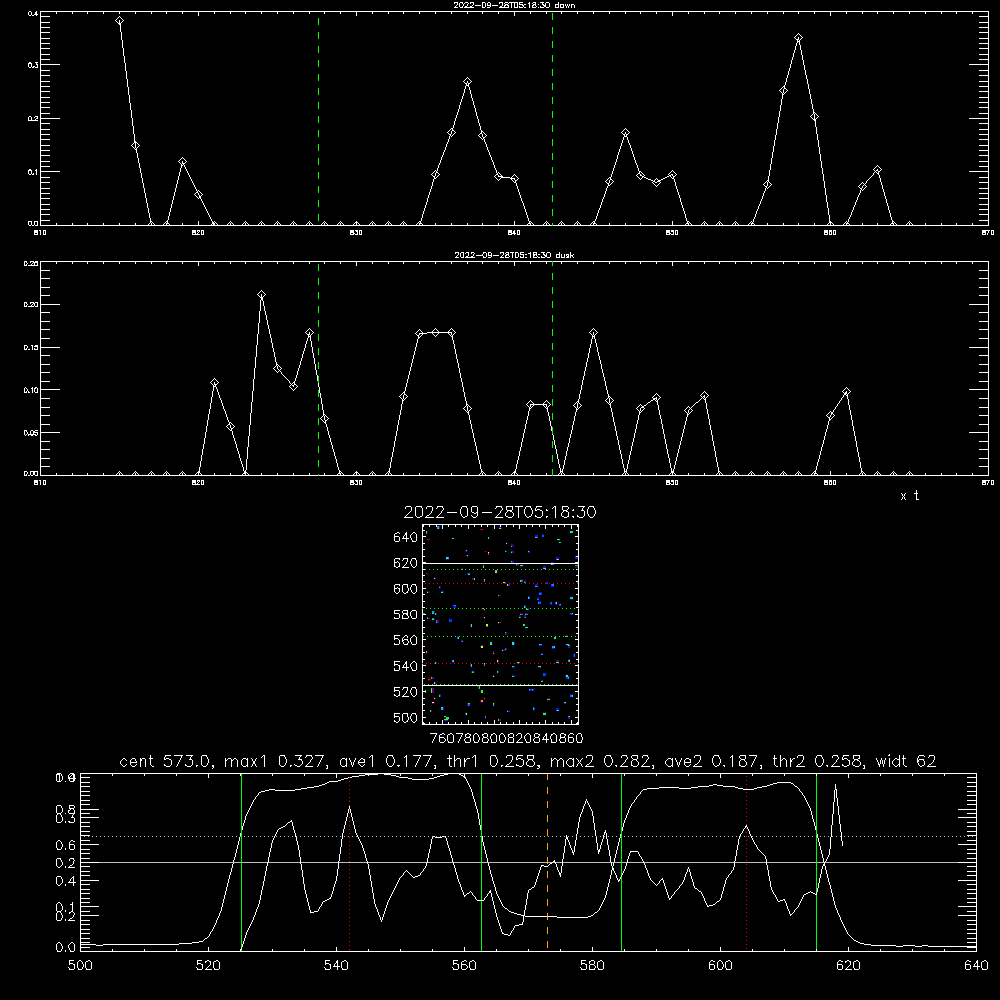Click the dusk plot title text
The width and height of the screenshot is (1000, 1000).
pyautogui.click(x=514, y=255)
